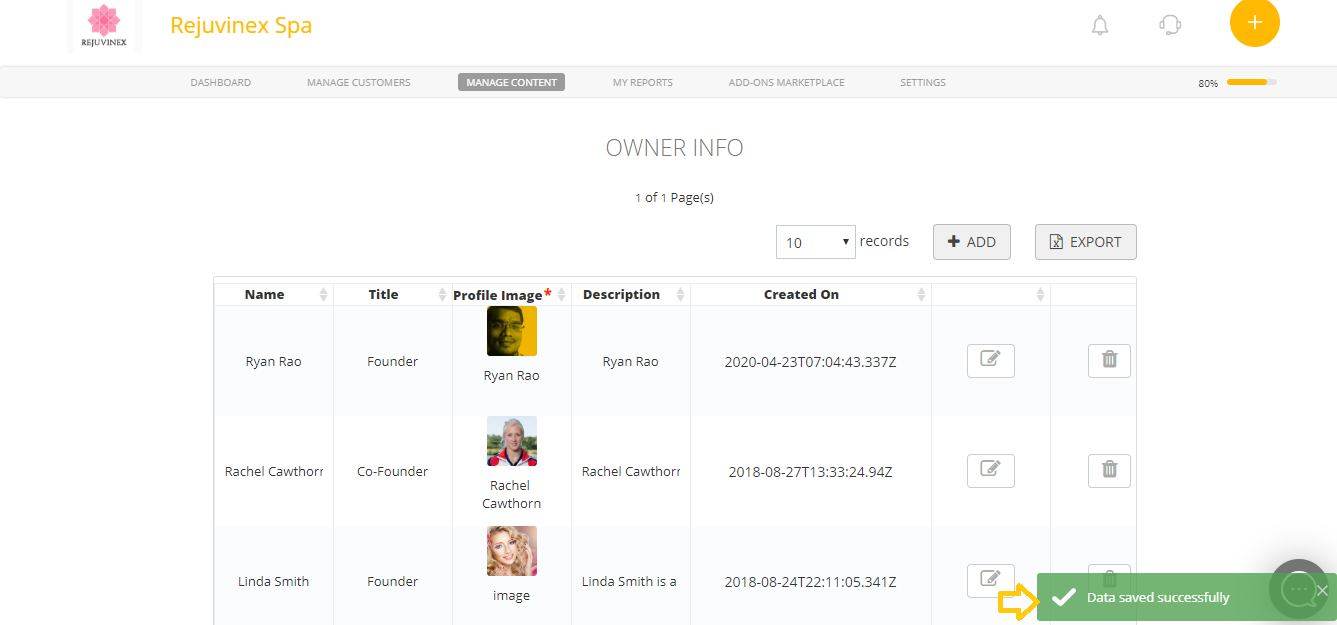Click the Export button
This screenshot has width=1337, height=625.
coord(1086,242)
